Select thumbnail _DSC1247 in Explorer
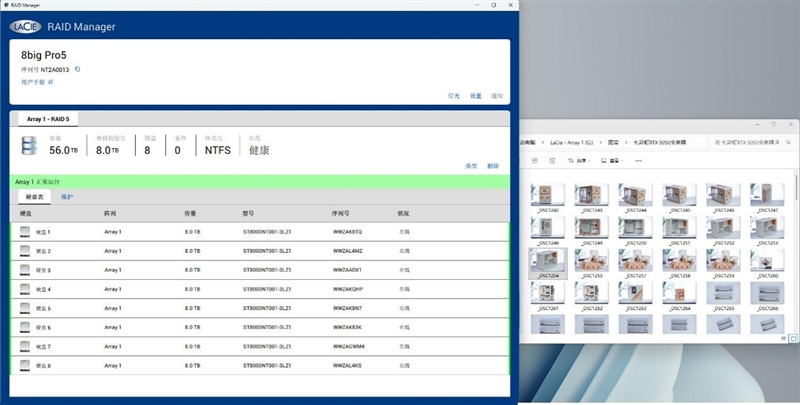Image resolution: width=800 pixels, height=405 pixels. click(x=767, y=198)
